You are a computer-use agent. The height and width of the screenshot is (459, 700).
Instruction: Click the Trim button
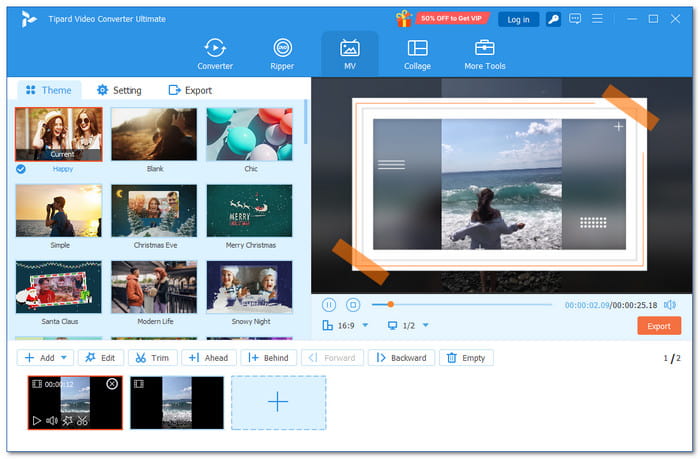coord(153,358)
